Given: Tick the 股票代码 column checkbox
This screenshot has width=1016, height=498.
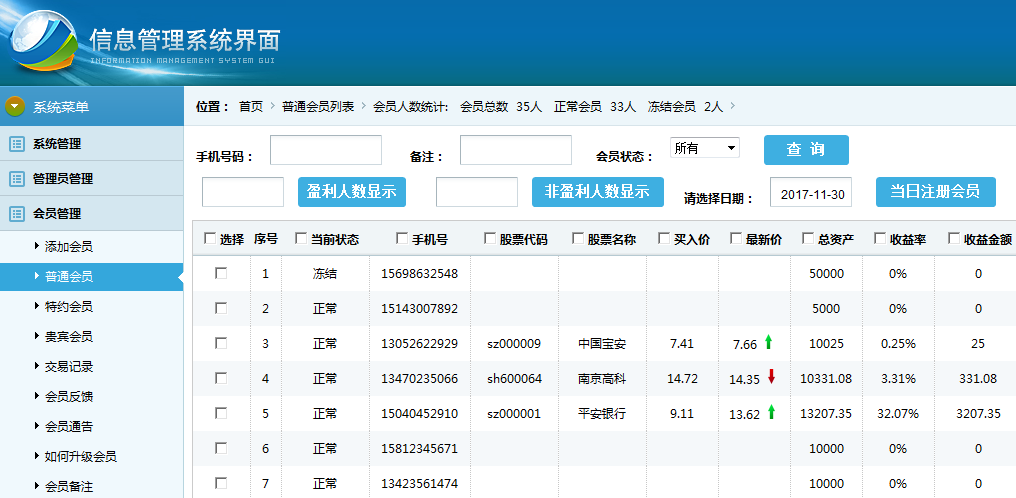Looking at the screenshot, I should pos(490,239).
